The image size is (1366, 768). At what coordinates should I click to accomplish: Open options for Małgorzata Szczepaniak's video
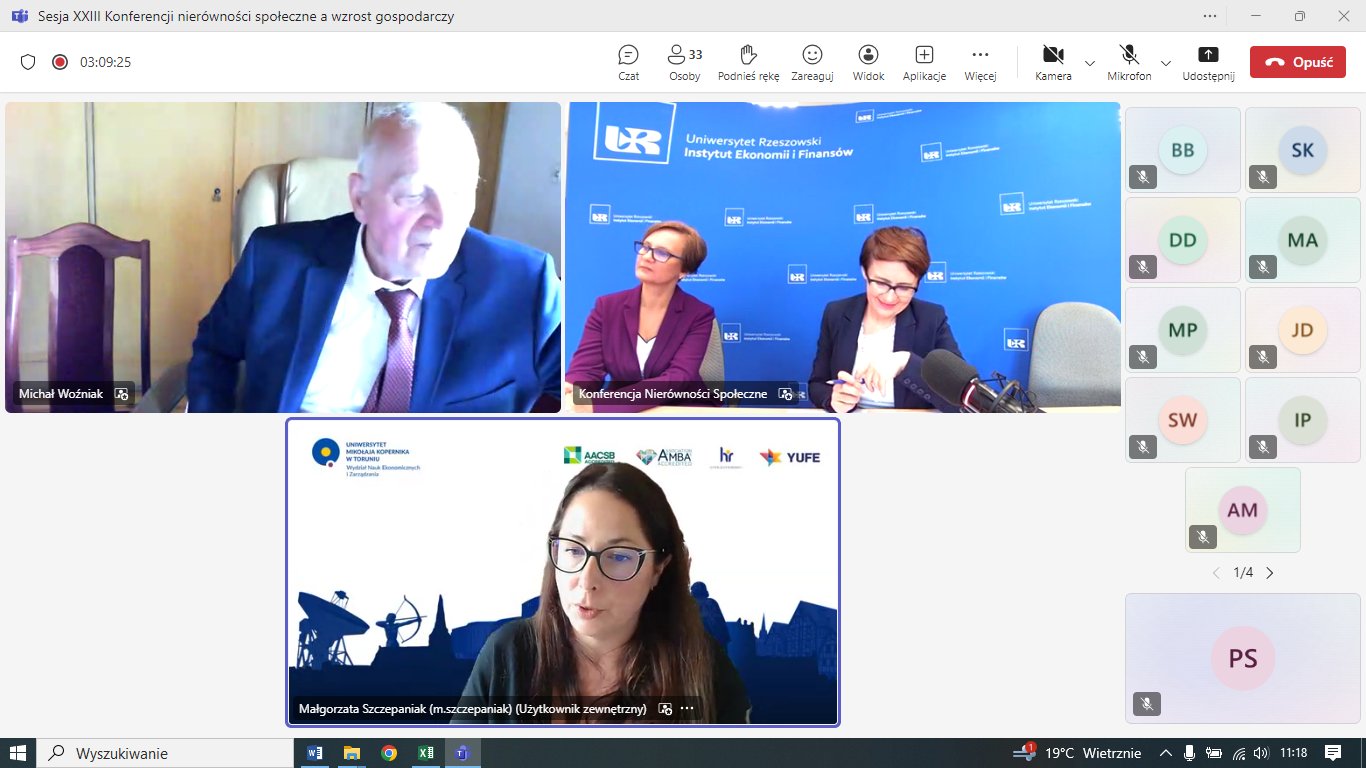coord(687,708)
